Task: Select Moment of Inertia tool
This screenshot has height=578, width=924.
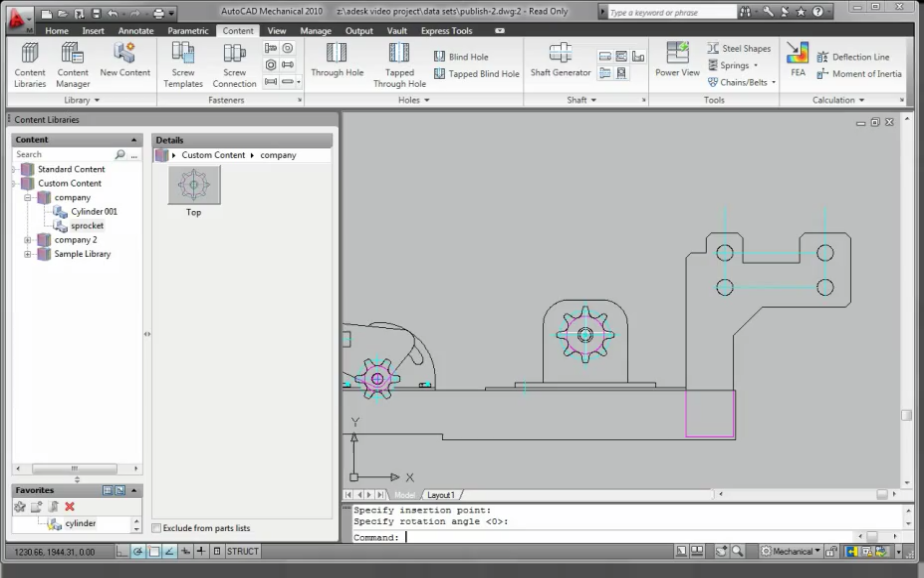Action: [x=859, y=74]
